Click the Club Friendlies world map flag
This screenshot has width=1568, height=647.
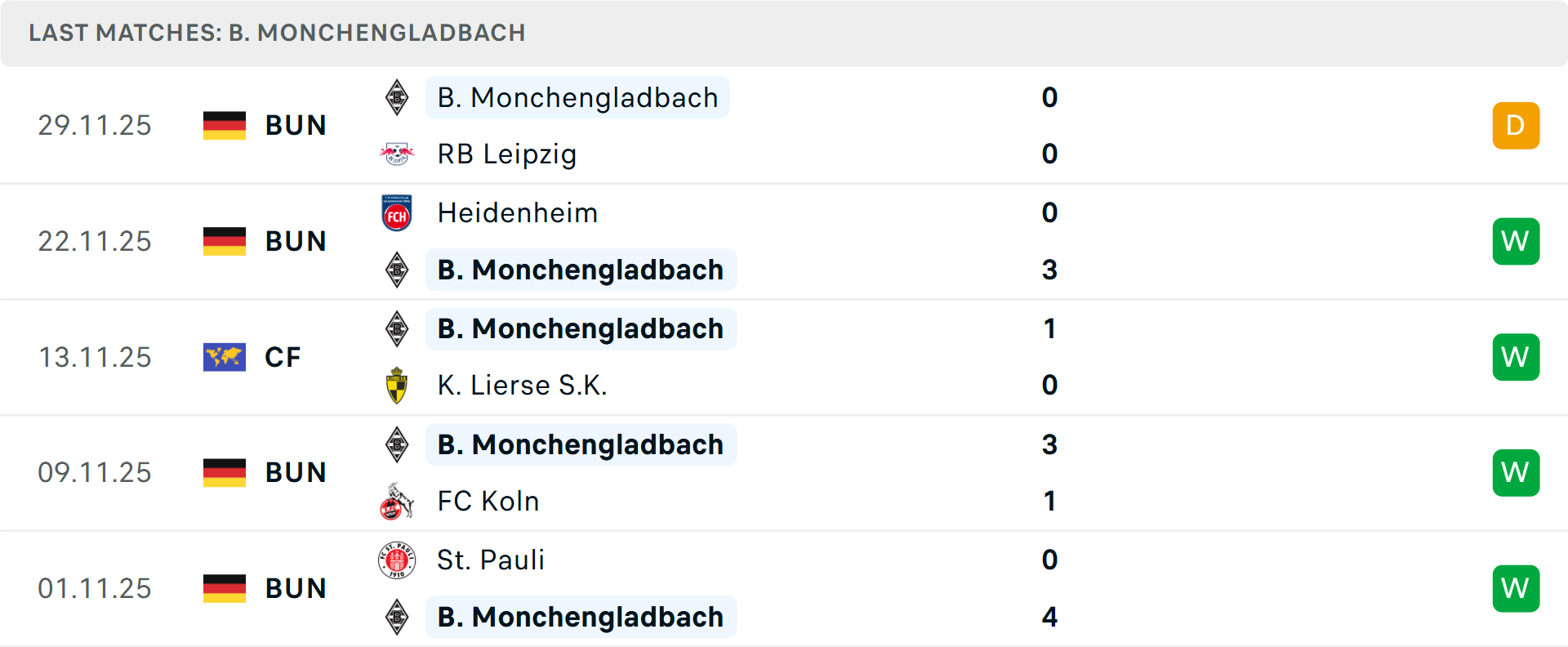225,357
